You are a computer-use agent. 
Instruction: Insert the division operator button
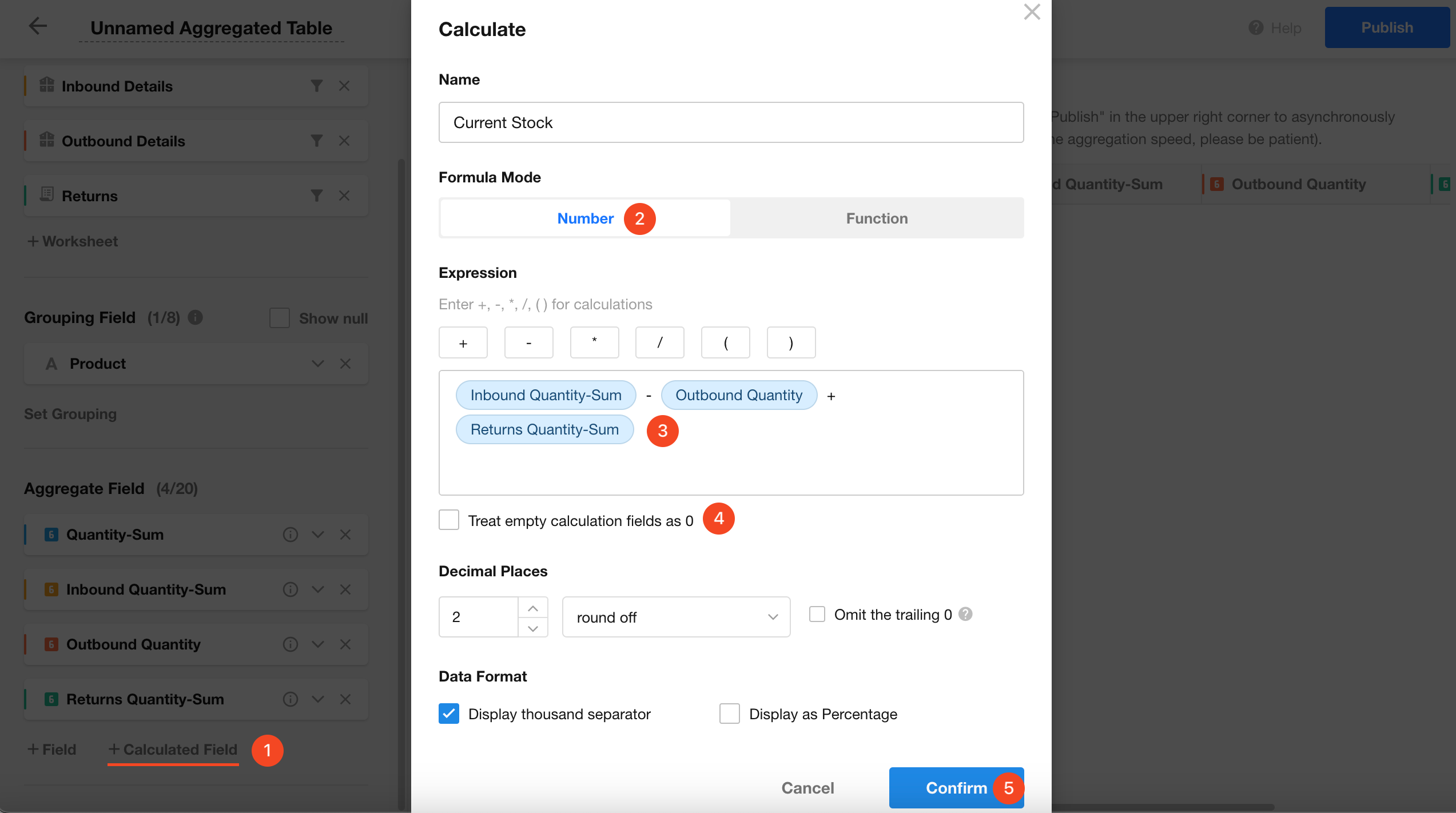click(x=659, y=342)
